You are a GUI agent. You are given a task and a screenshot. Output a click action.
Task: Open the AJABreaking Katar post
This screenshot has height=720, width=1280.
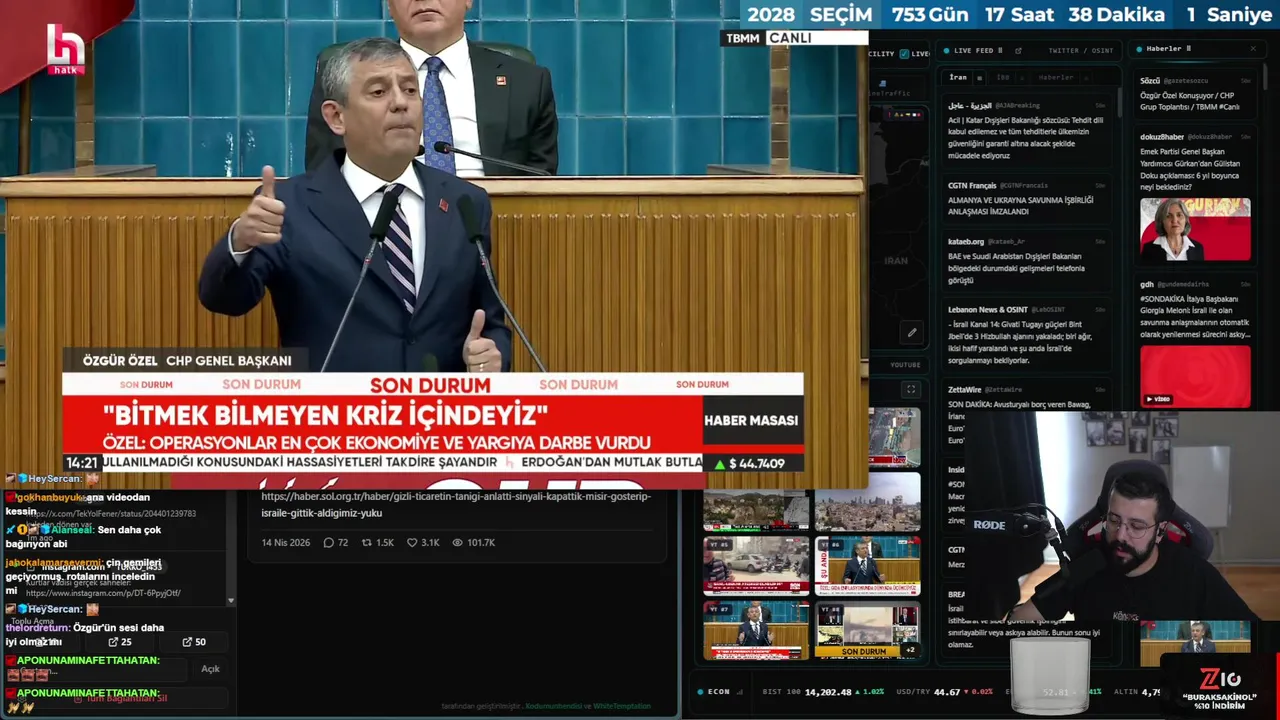tap(1027, 131)
